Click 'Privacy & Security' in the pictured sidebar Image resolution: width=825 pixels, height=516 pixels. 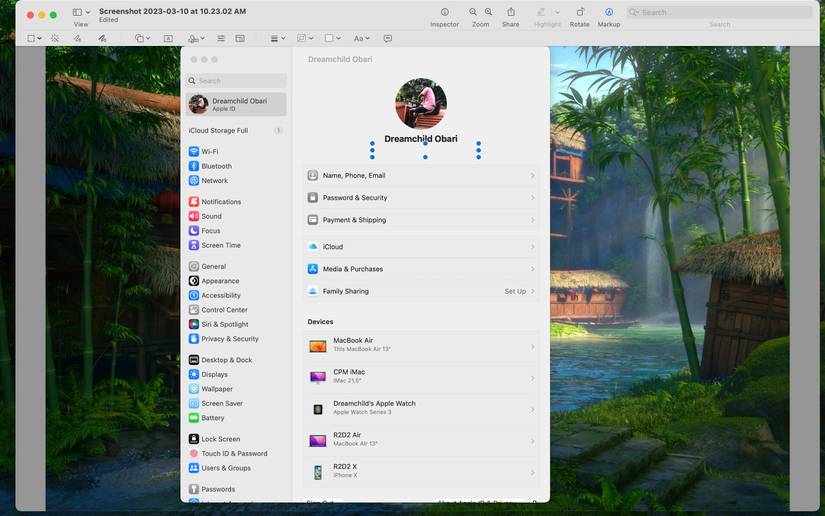click(x=230, y=339)
